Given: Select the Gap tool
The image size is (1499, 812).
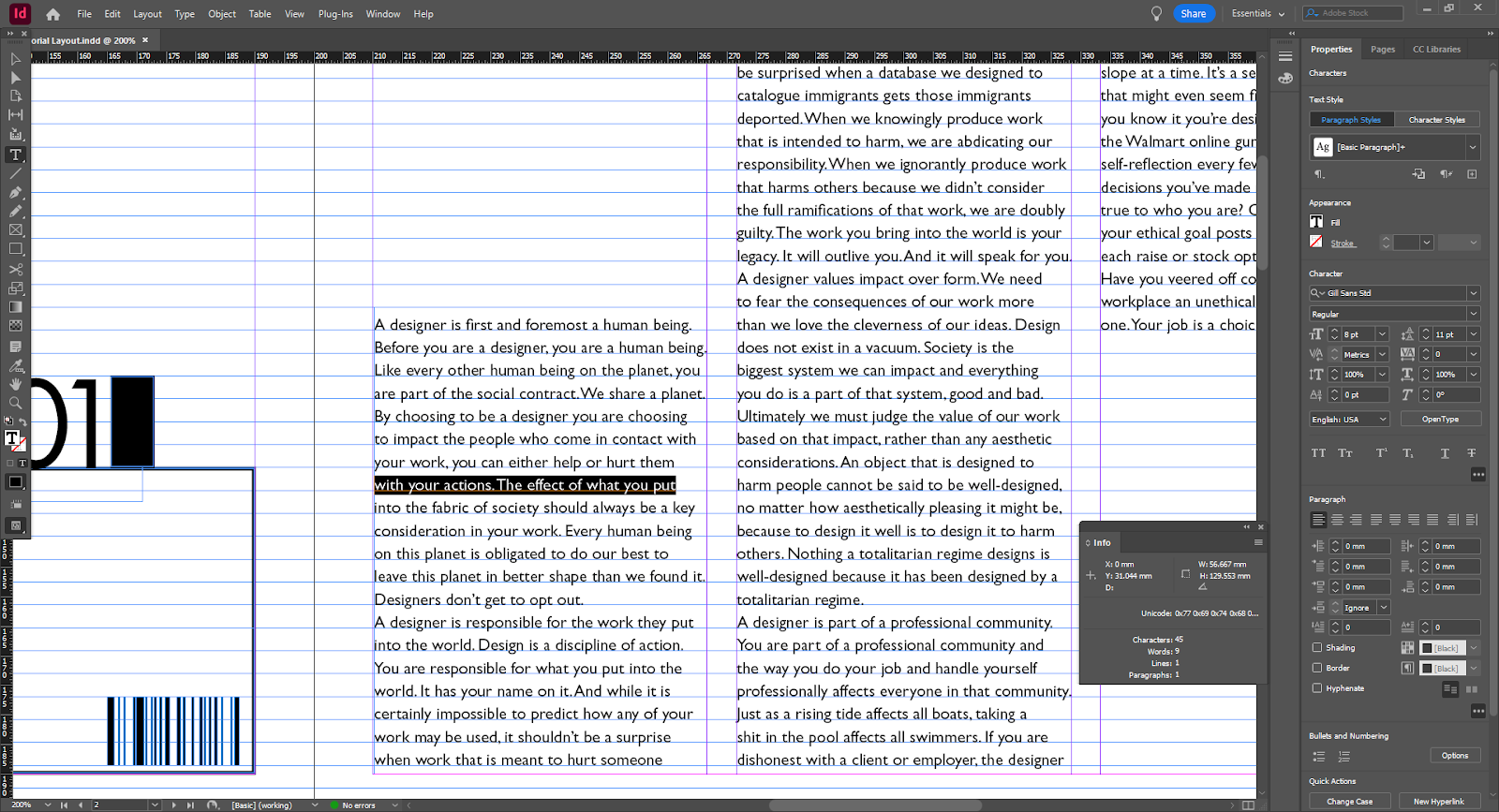Looking at the screenshot, I should click(15, 114).
